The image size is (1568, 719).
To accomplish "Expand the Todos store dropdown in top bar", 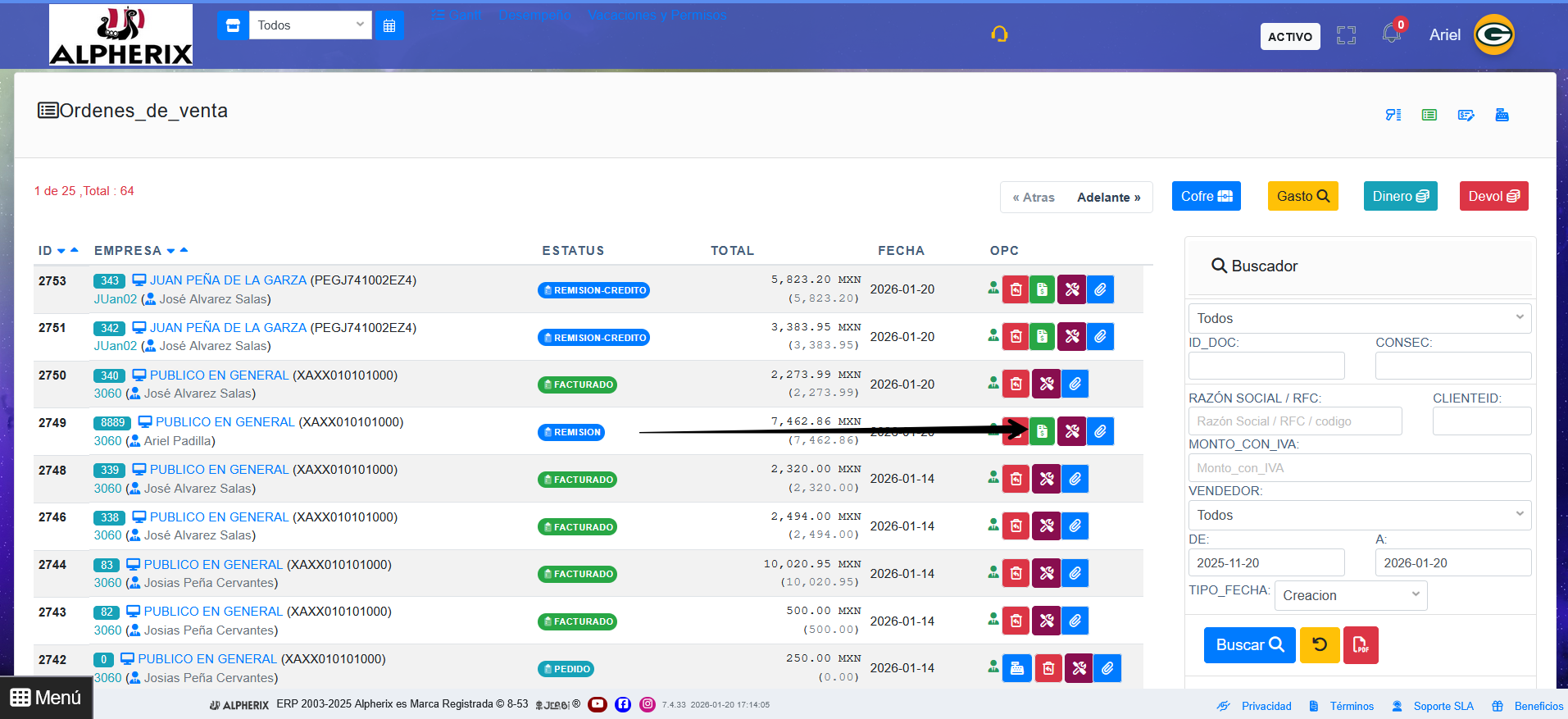I will 310,25.
